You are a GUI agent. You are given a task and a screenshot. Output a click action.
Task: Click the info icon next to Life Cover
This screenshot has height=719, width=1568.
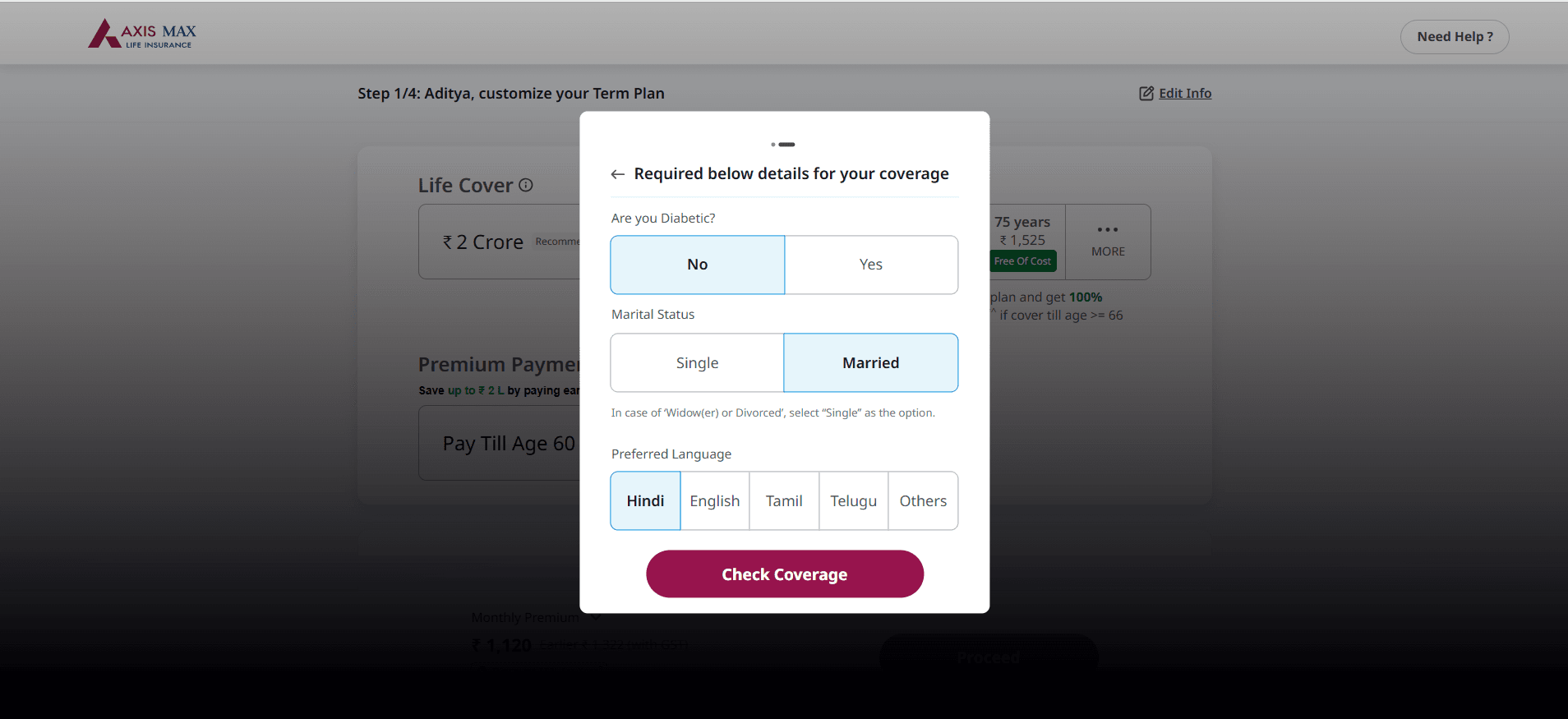click(x=526, y=186)
